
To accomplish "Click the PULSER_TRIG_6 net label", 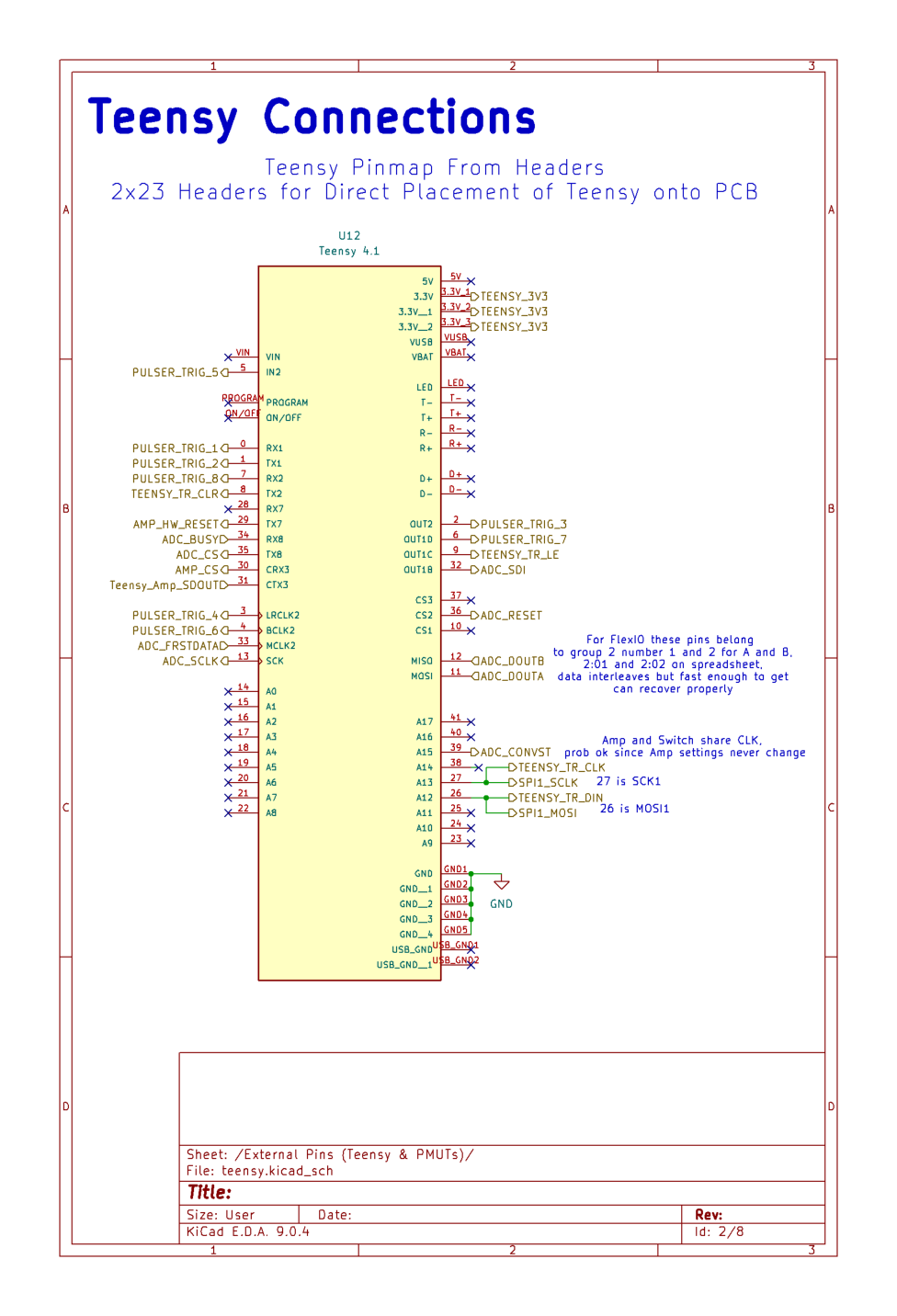I will [x=179, y=630].
